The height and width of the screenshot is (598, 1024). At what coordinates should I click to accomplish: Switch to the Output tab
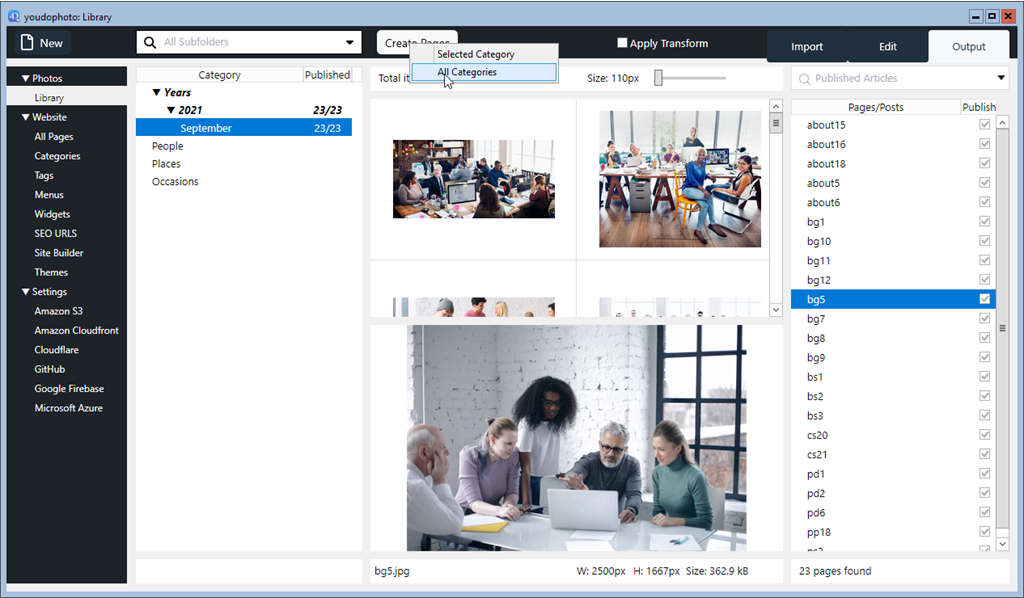point(968,46)
